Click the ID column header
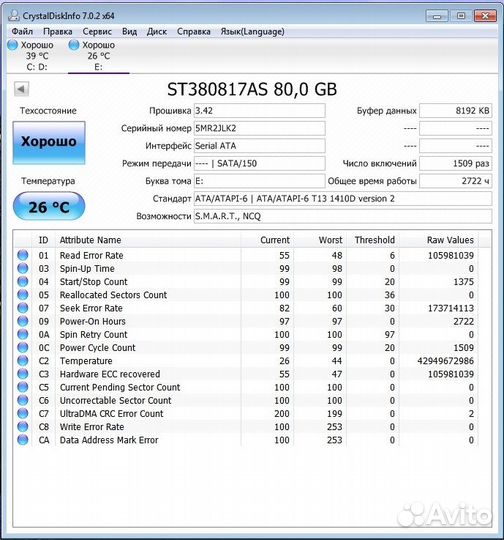Image resolution: width=504 pixels, height=540 pixels. tap(43, 240)
